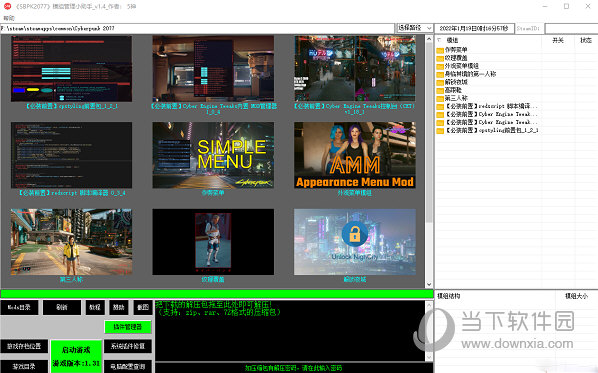Click the 赞助 button
This screenshot has height=373, width=598.
pos(119,307)
